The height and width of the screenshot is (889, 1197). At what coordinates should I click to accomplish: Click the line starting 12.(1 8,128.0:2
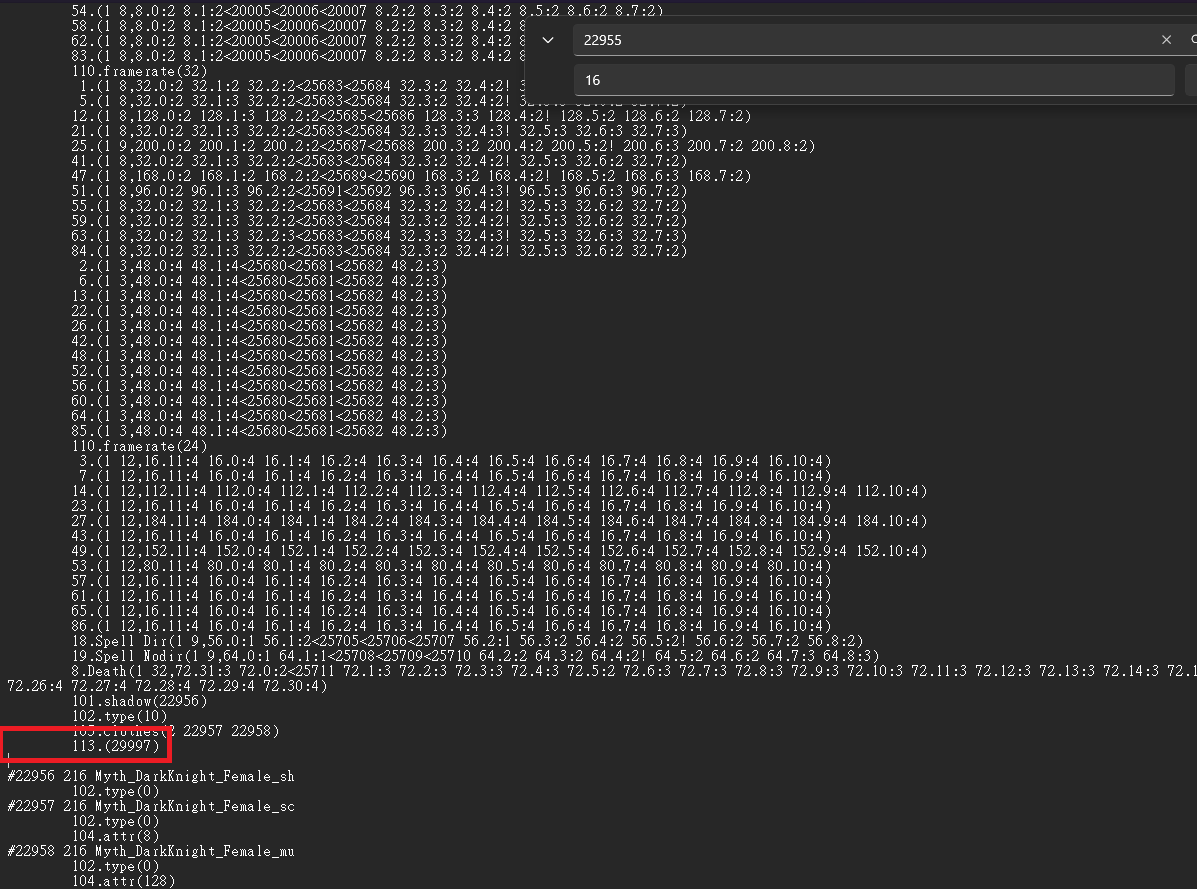pos(411,116)
